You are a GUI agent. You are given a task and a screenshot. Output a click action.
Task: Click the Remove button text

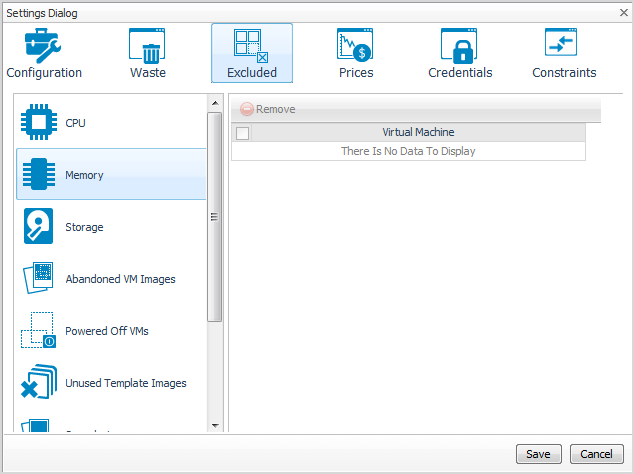point(275,109)
